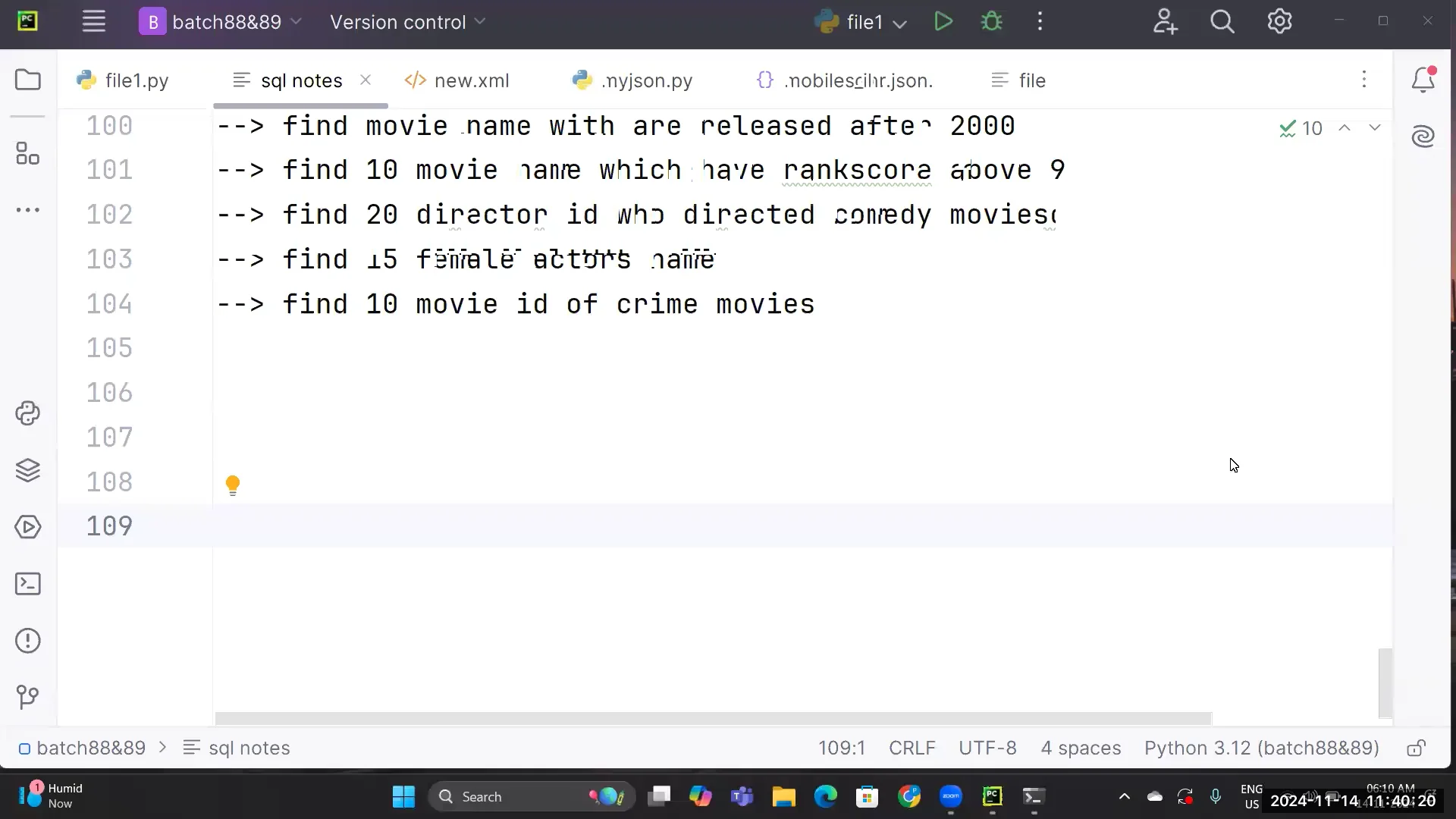
Task: Open the Terminal tool window
Action: pyautogui.click(x=28, y=584)
